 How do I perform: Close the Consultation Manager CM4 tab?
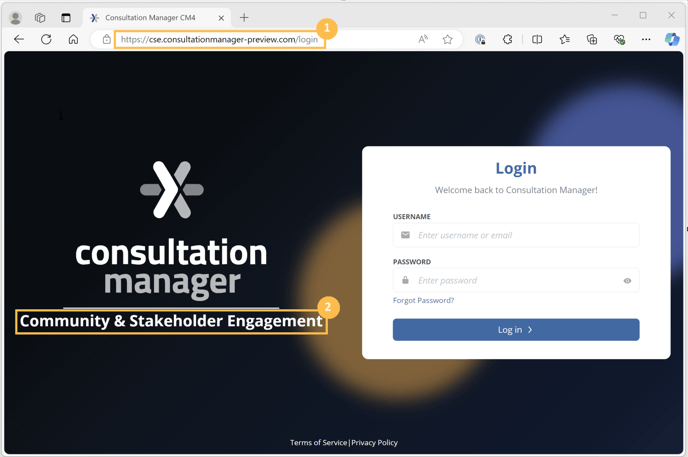pos(221,18)
